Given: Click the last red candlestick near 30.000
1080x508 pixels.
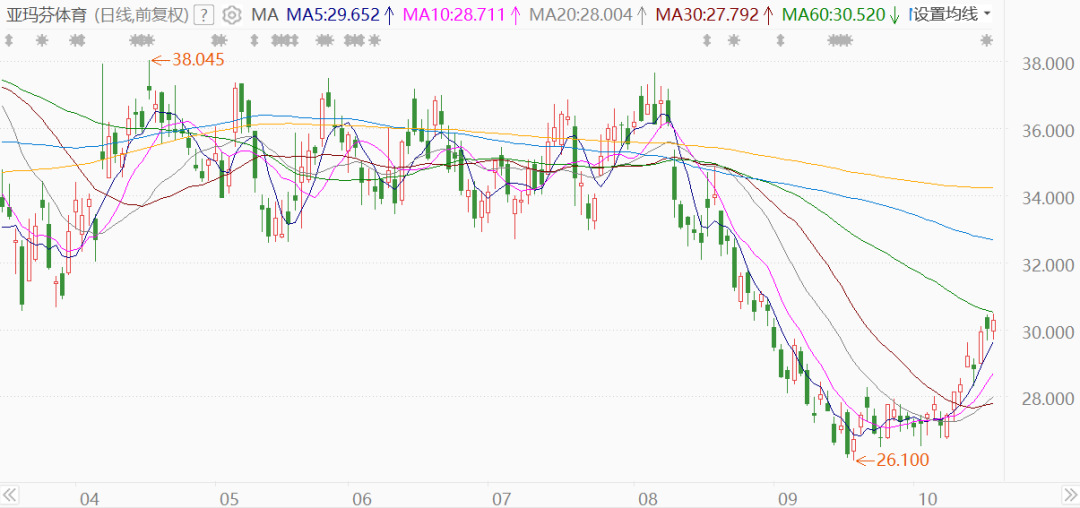Looking at the screenshot, I should [993, 326].
